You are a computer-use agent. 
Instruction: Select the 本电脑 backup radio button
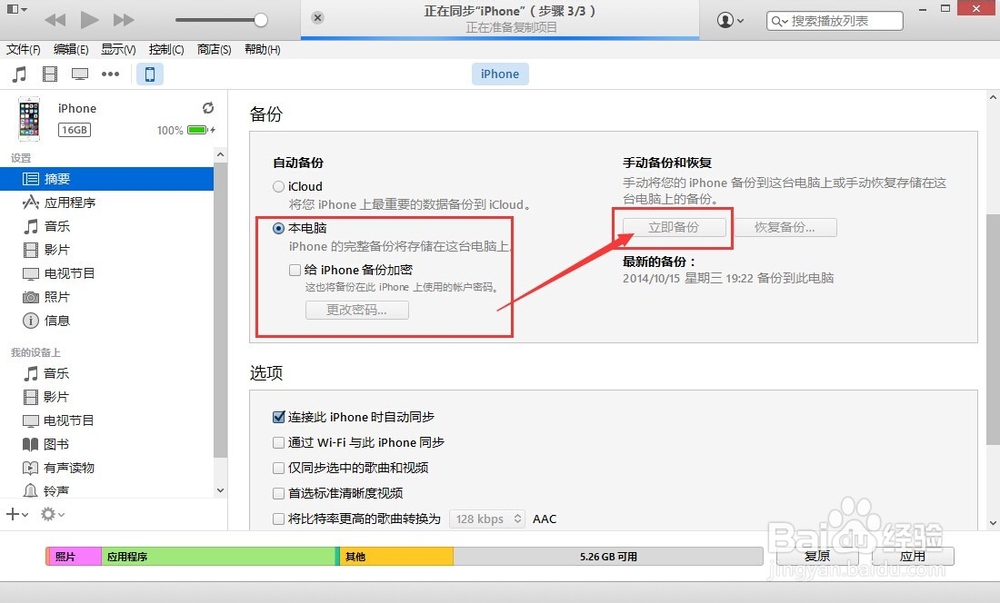(279, 228)
